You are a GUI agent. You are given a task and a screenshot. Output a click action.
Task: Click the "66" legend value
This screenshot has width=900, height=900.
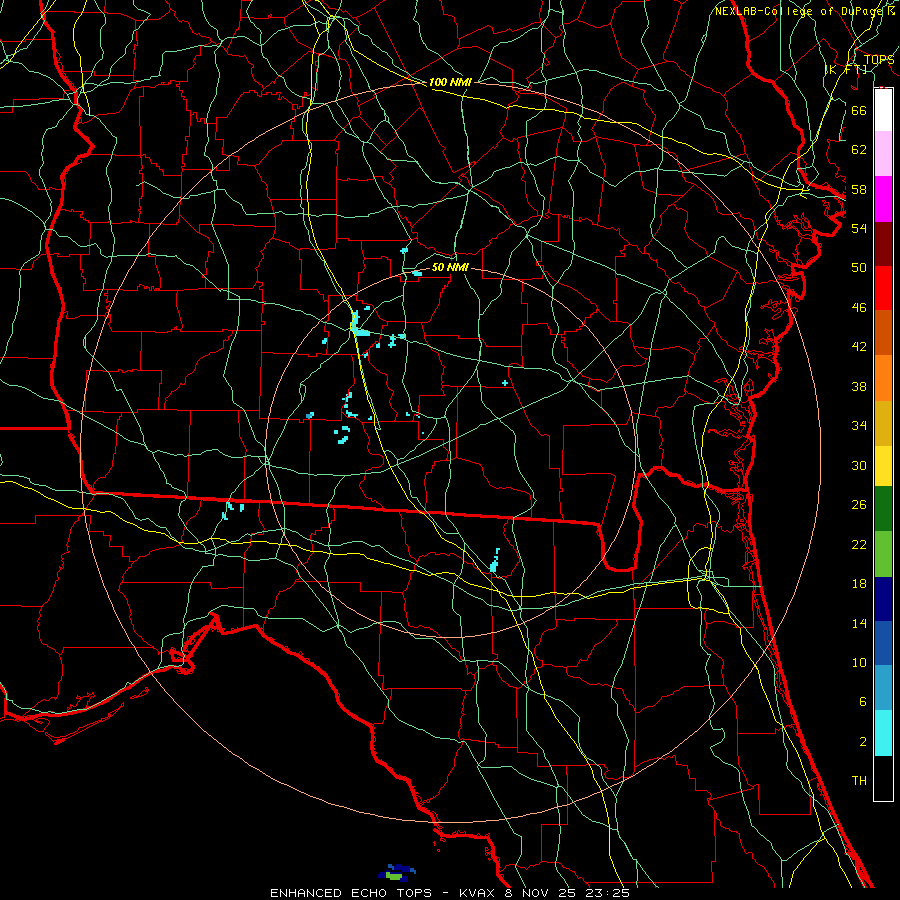point(859,110)
